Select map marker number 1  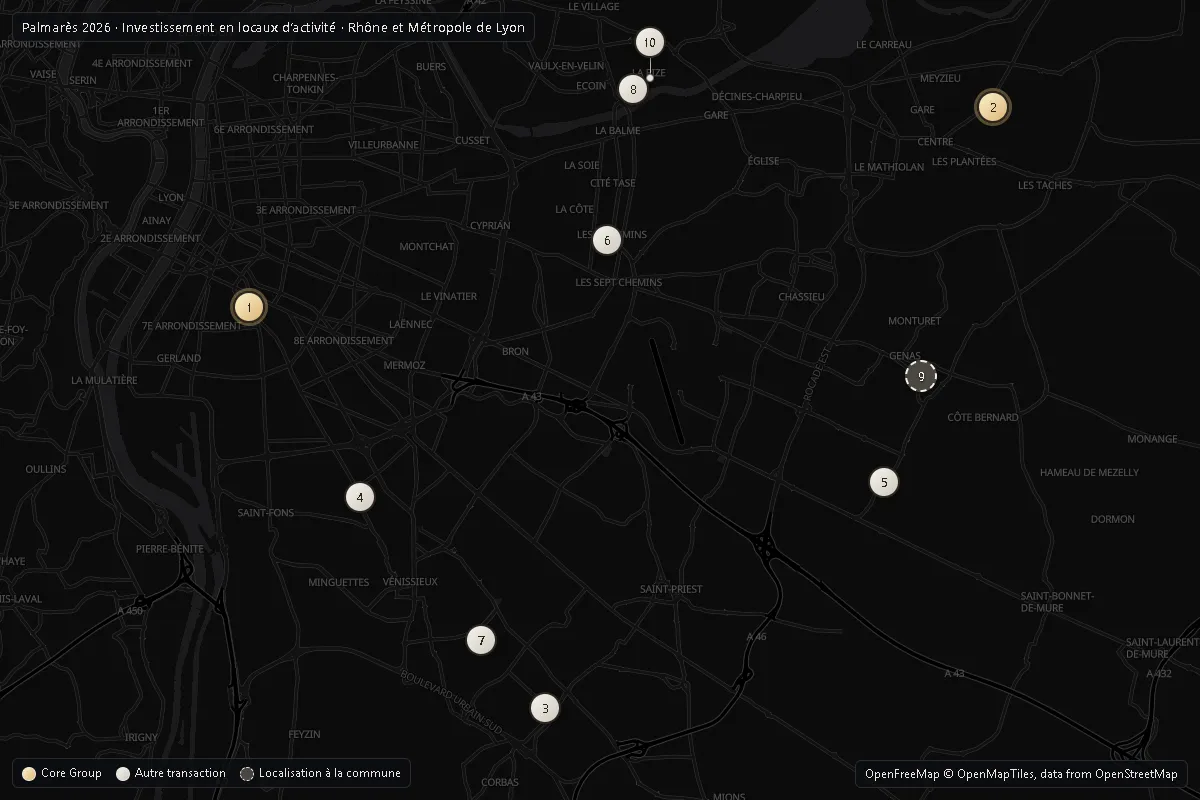tap(249, 308)
